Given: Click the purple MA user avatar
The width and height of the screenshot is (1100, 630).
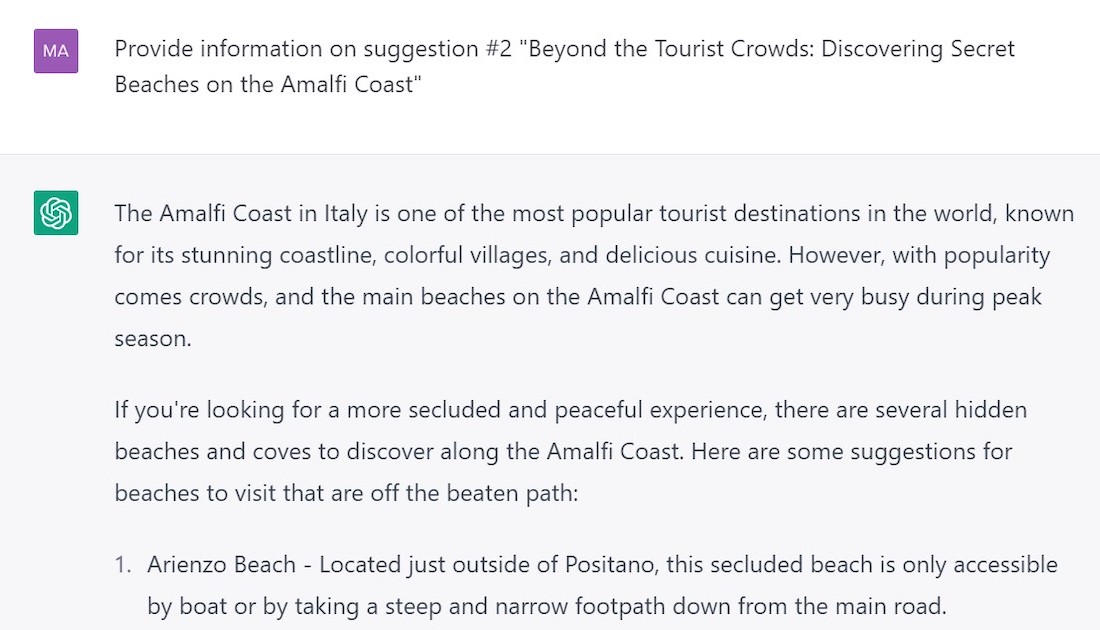Looking at the screenshot, I should click(56, 51).
